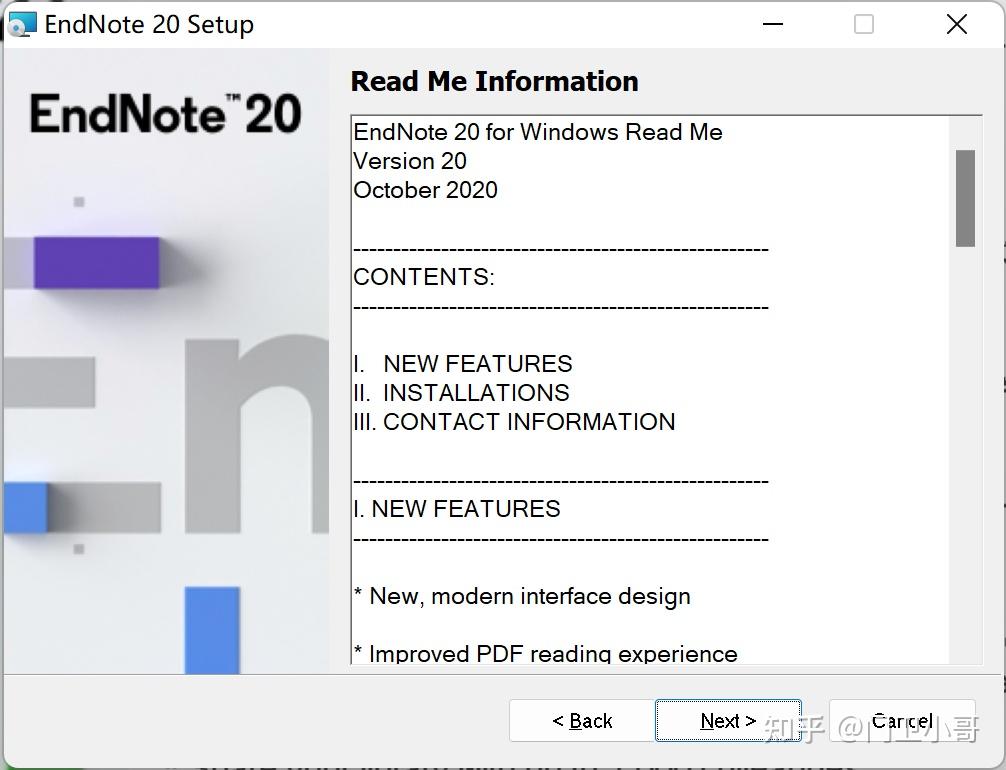
Task: Click the EndNote 20 Setup installer icon in the title bar
Action: tap(22, 23)
